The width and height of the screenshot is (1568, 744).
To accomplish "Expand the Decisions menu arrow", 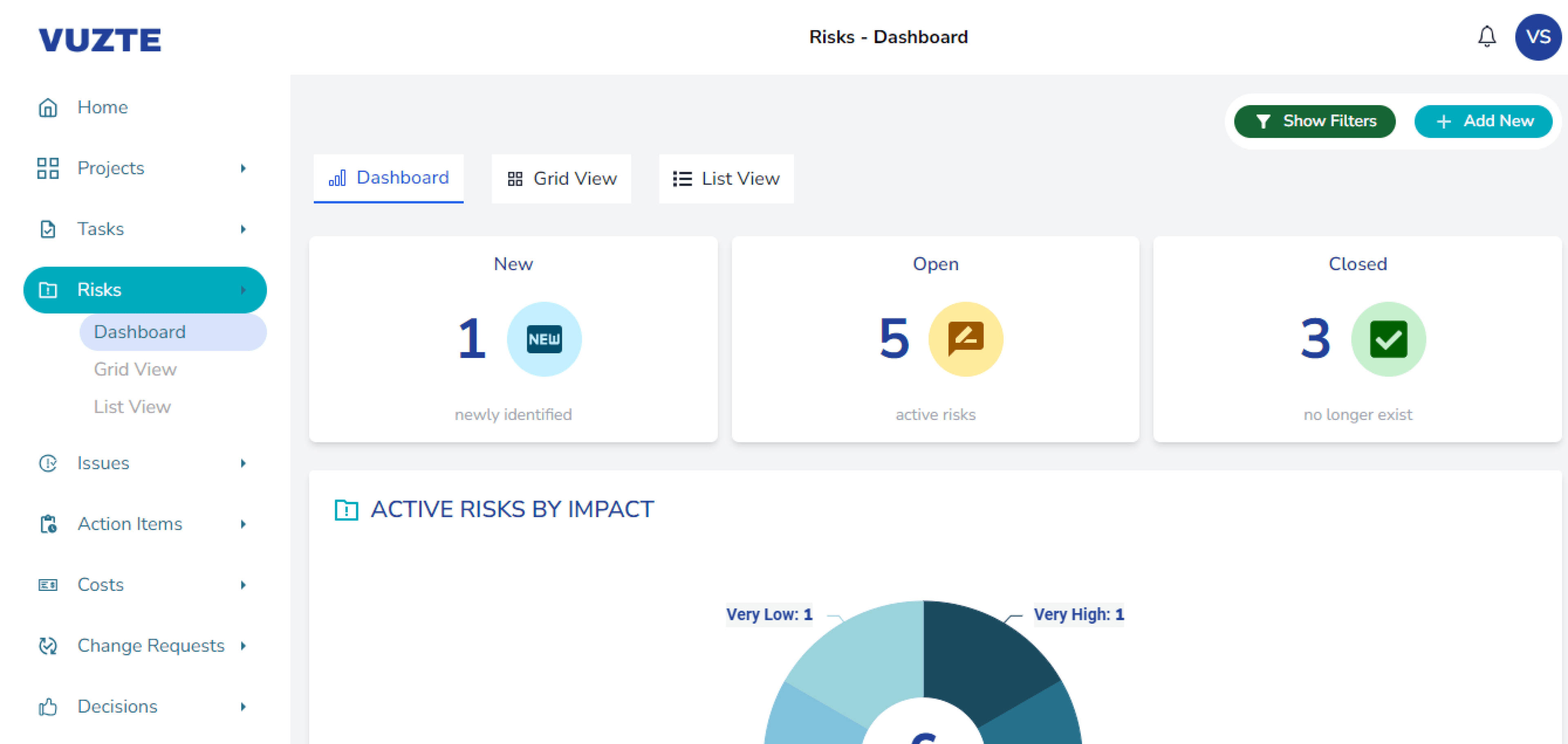I will [243, 706].
